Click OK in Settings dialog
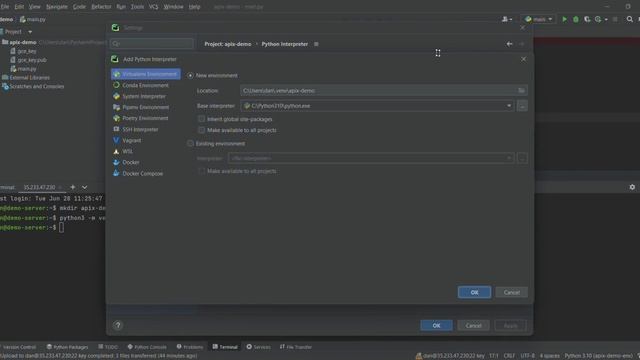This screenshot has height=360, width=640. coord(436,325)
